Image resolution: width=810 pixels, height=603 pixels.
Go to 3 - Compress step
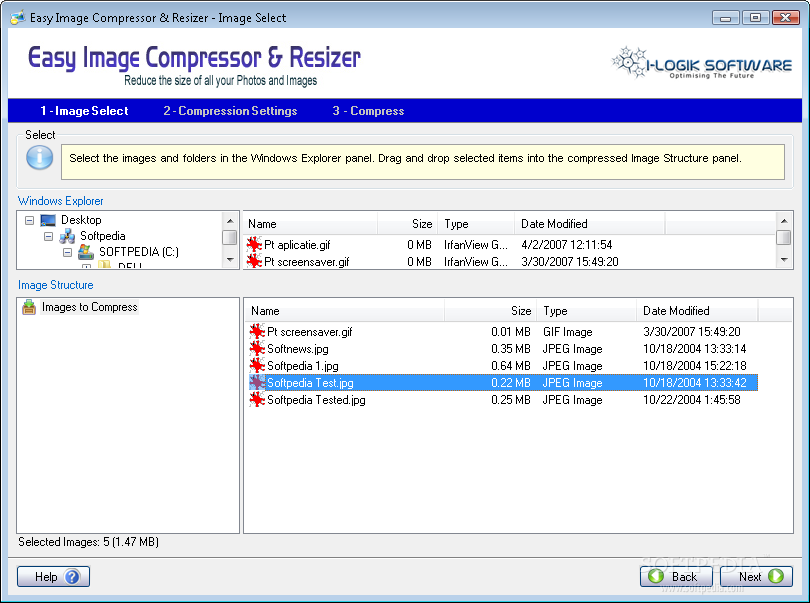(368, 111)
